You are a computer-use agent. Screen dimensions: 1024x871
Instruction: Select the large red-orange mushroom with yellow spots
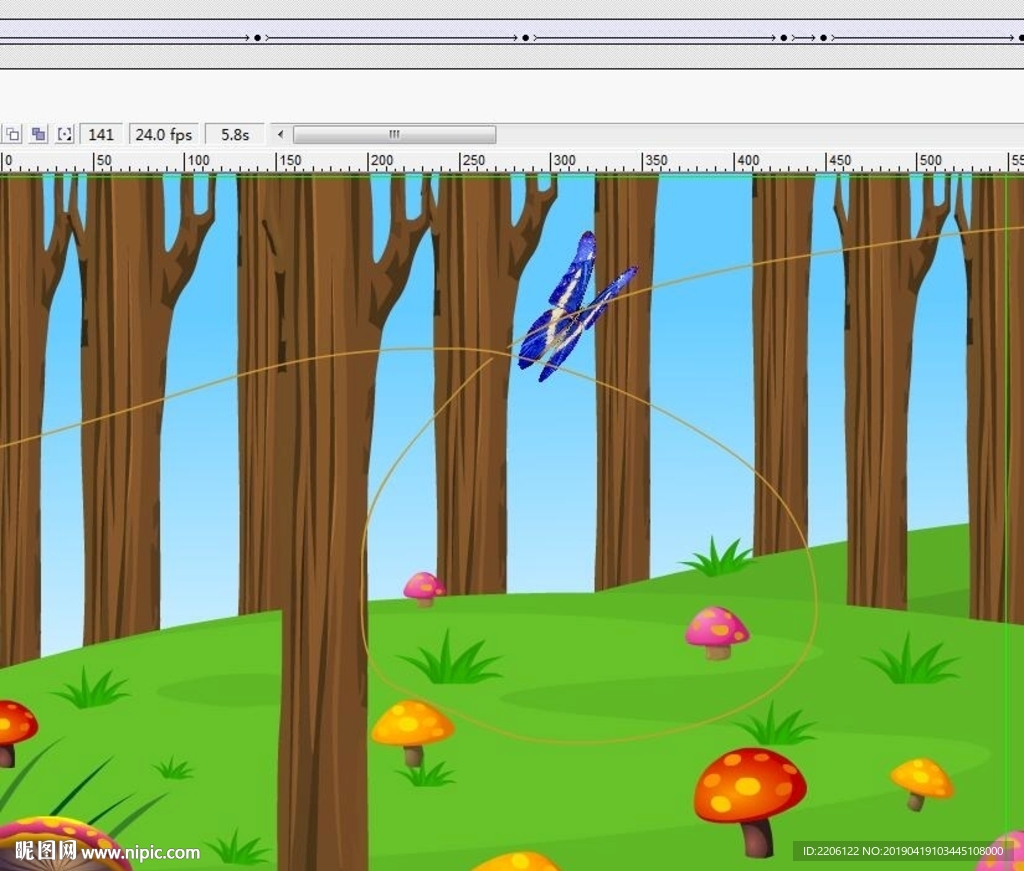750,785
